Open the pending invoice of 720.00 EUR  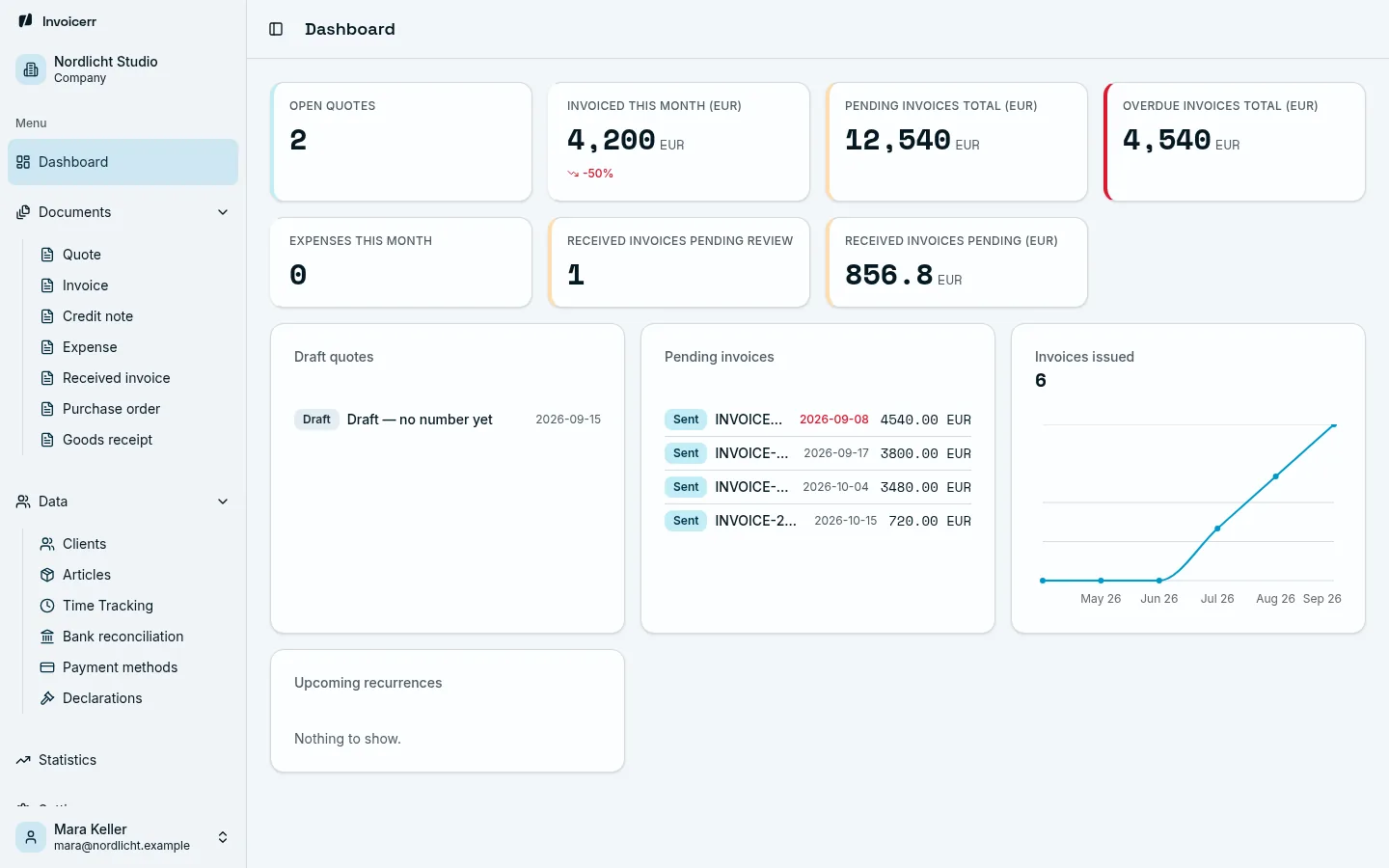pyautogui.click(x=818, y=521)
